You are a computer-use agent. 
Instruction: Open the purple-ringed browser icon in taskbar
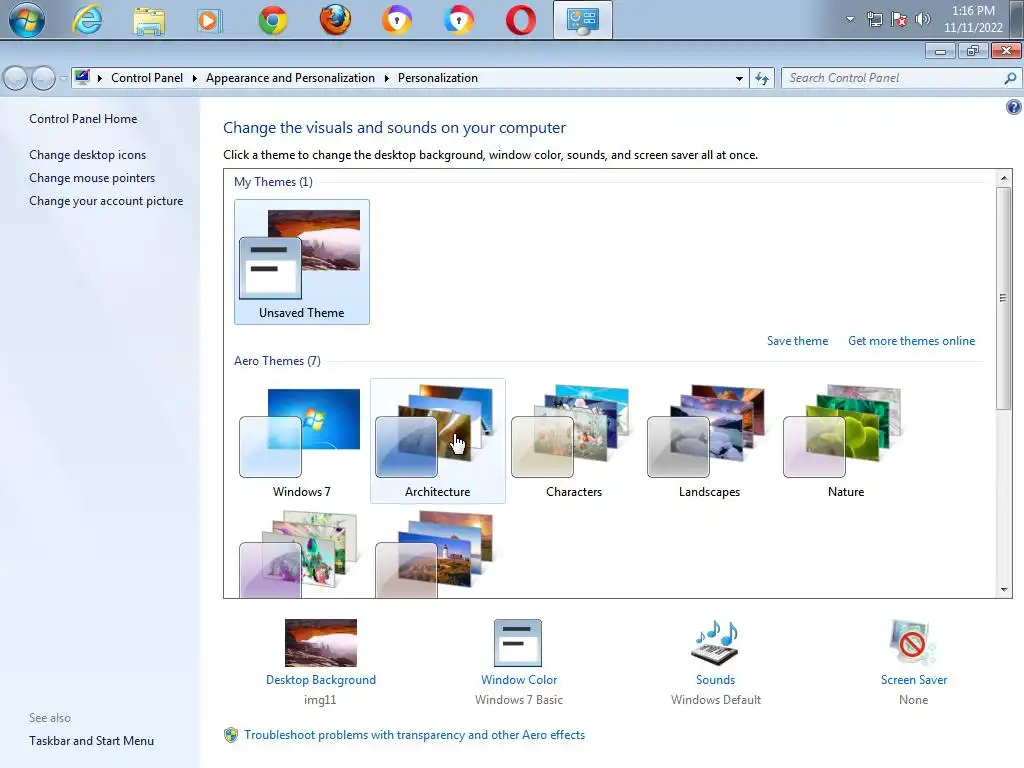397,20
